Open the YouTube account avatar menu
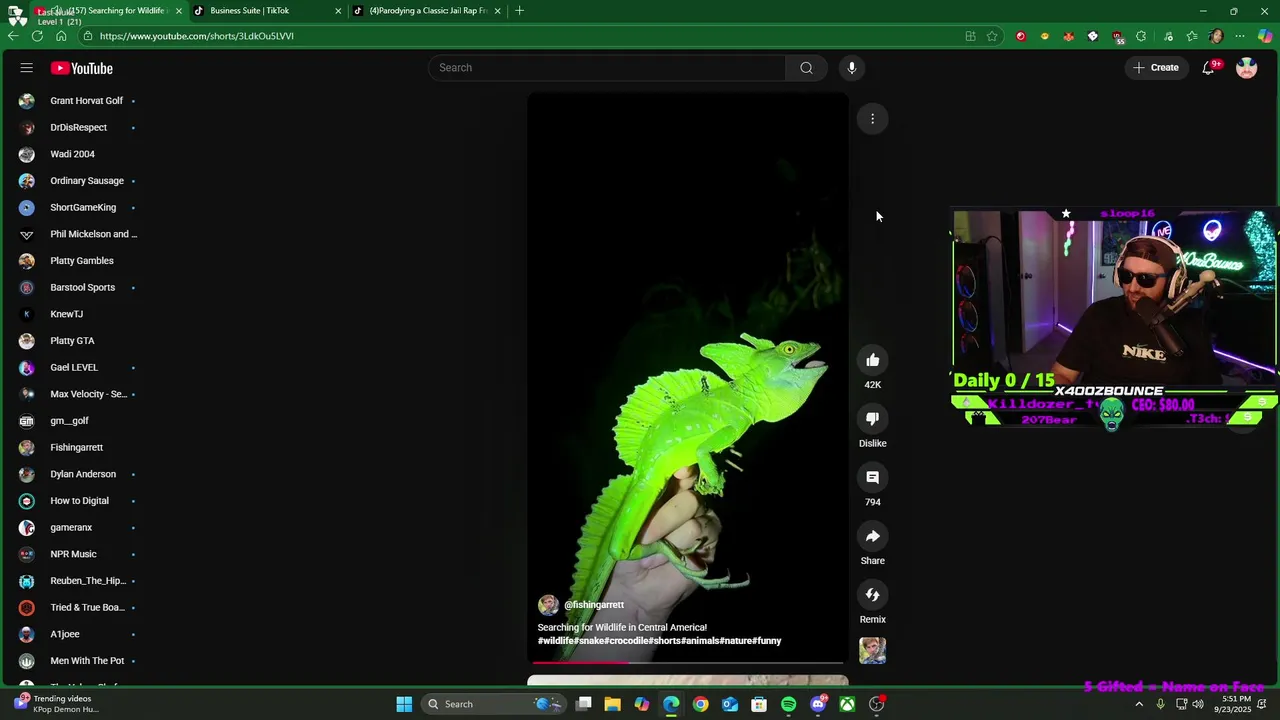1280x720 pixels. (x=1246, y=68)
